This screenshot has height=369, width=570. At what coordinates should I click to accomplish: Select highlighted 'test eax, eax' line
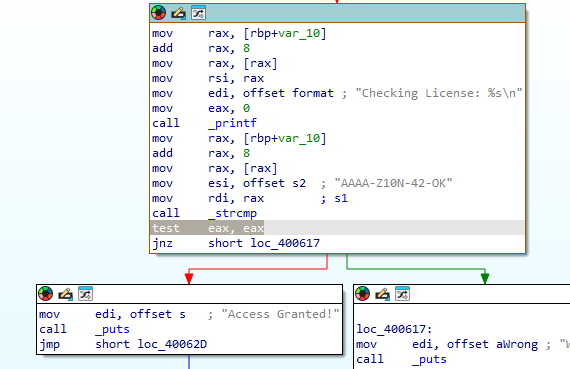pos(337,228)
